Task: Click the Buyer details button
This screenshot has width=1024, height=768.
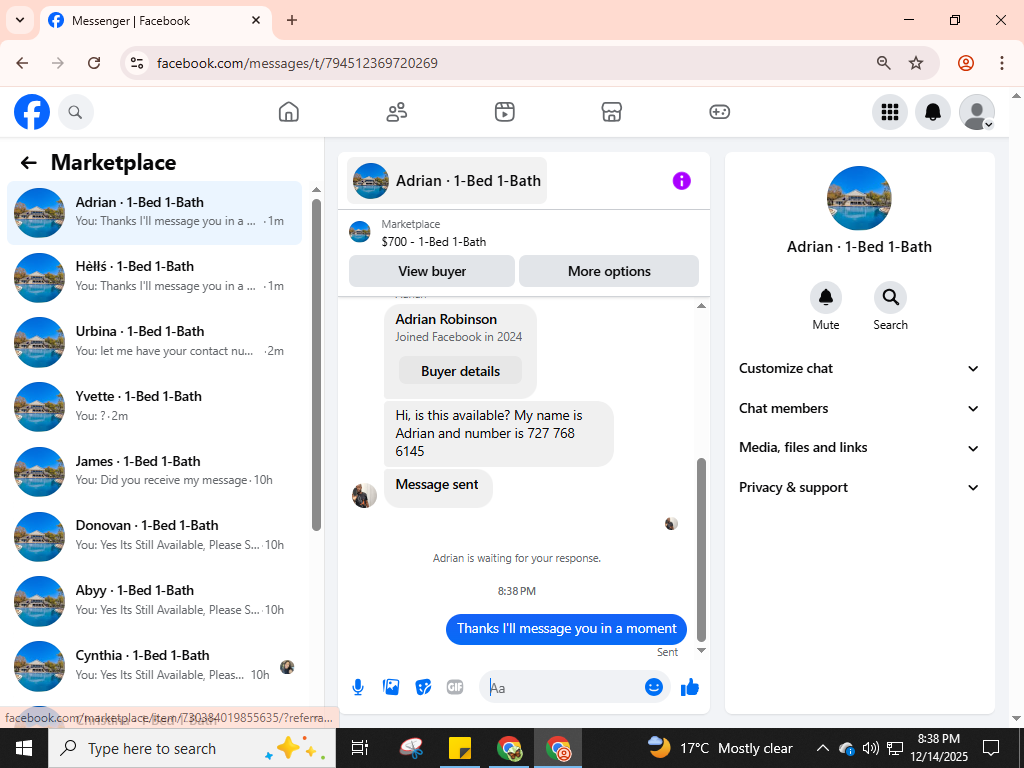Action: coord(460,371)
